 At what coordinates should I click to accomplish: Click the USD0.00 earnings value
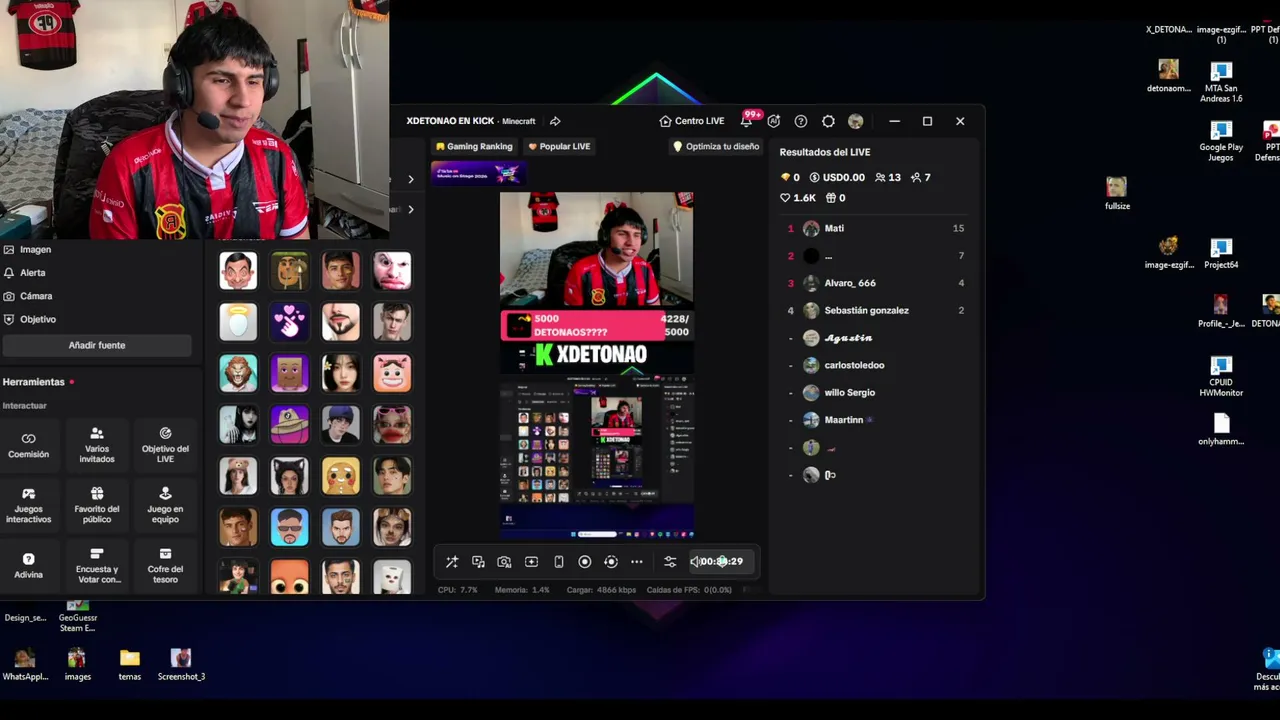point(837,177)
